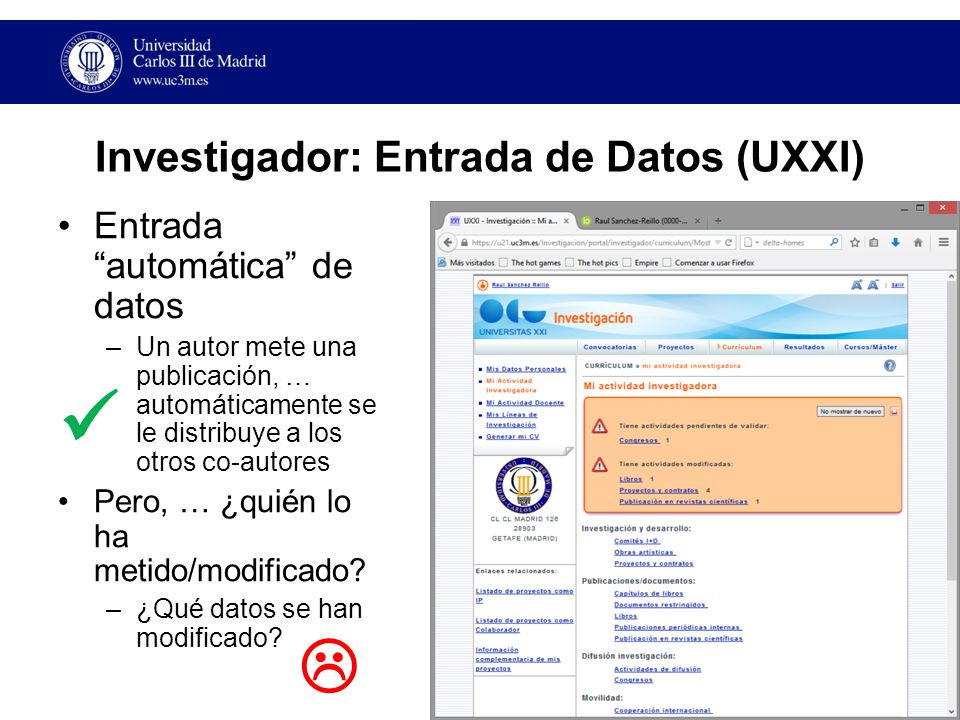Viewport: 960px width, 720px height.
Task: Open downloads with the blue arrow icon
Action: click(x=895, y=242)
